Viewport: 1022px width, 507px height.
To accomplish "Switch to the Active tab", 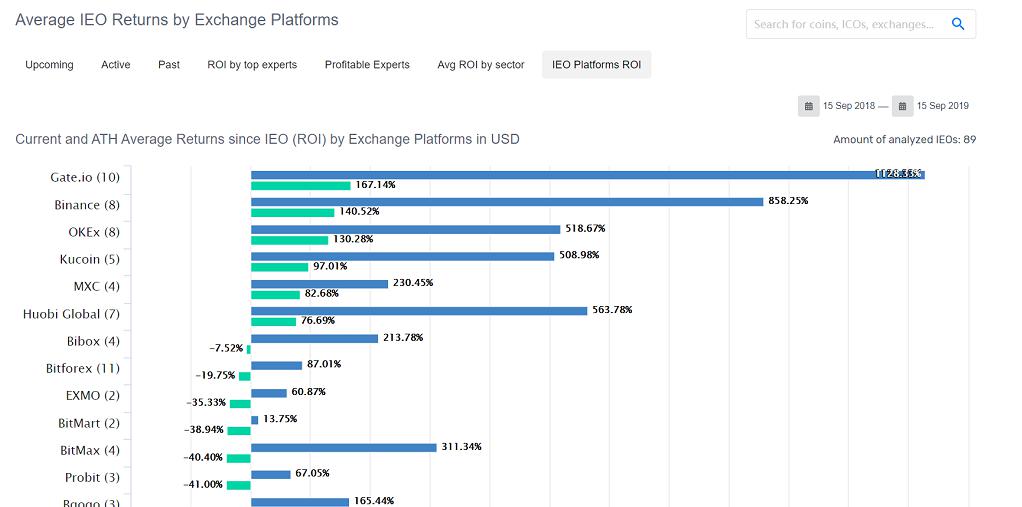I will tap(116, 65).
